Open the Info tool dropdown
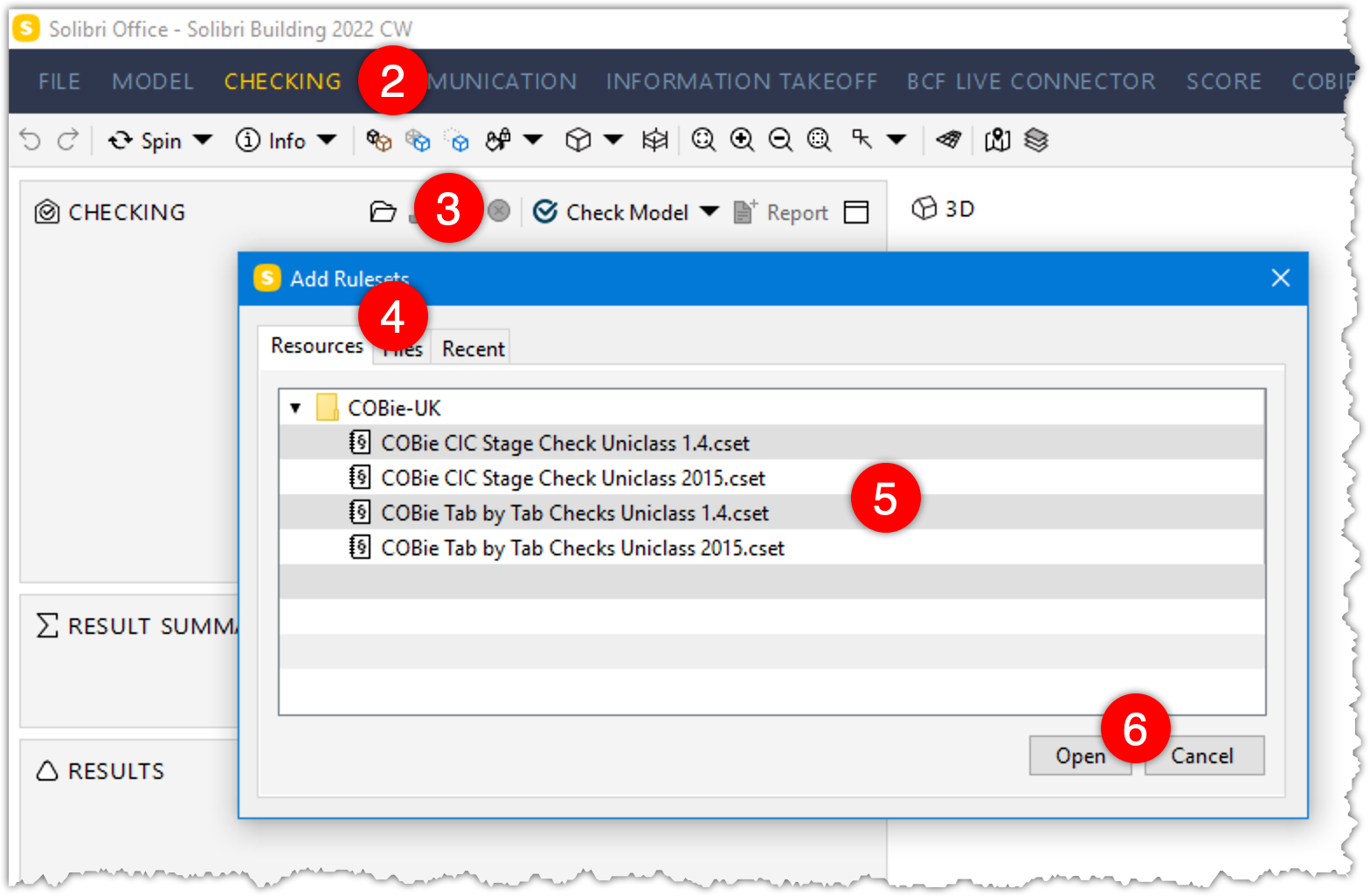This screenshot has width=1370, height=896. click(327, 140)
